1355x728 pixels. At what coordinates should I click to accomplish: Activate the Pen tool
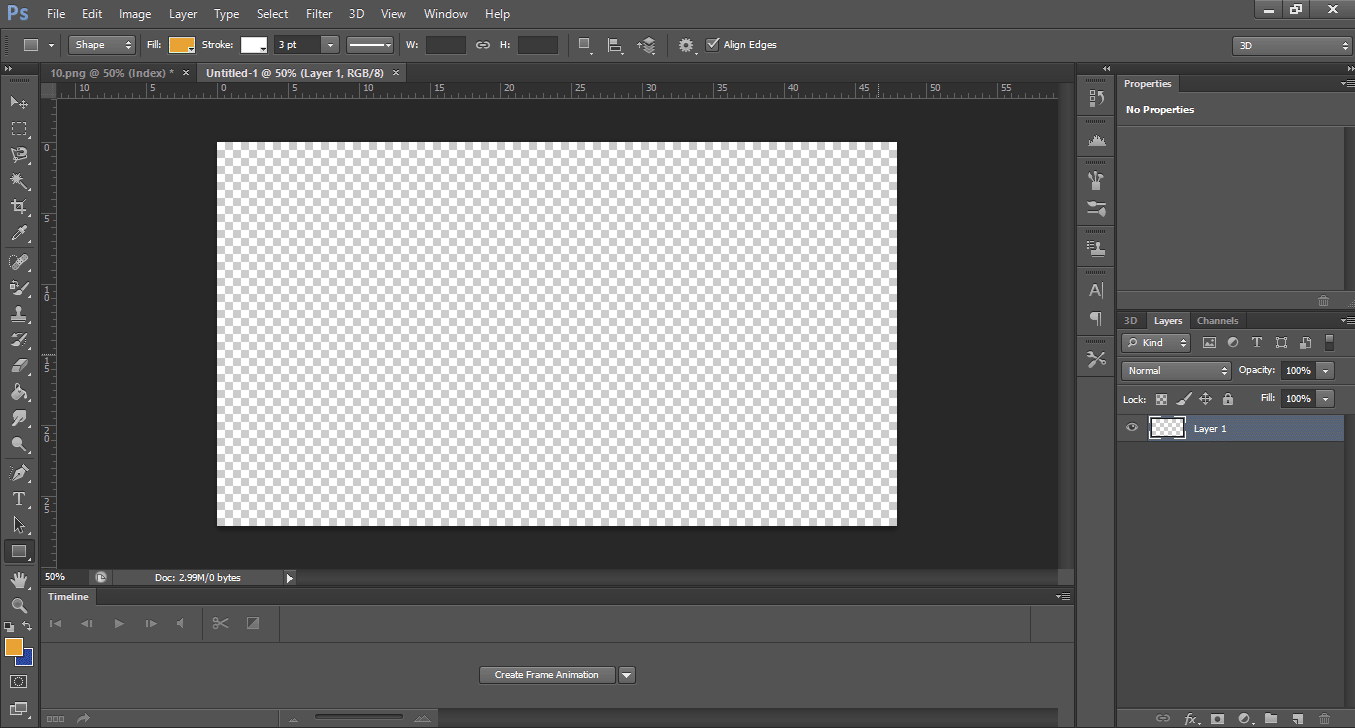19,472
